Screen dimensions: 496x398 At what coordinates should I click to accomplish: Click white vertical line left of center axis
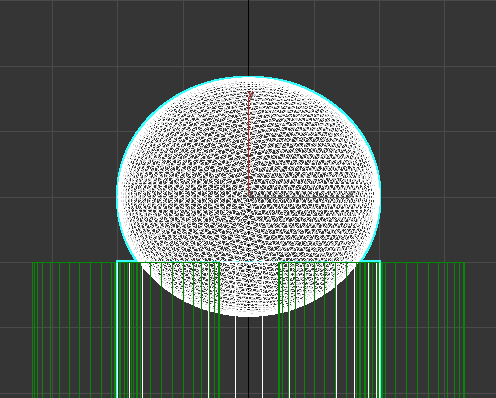[x=236, y=357]
